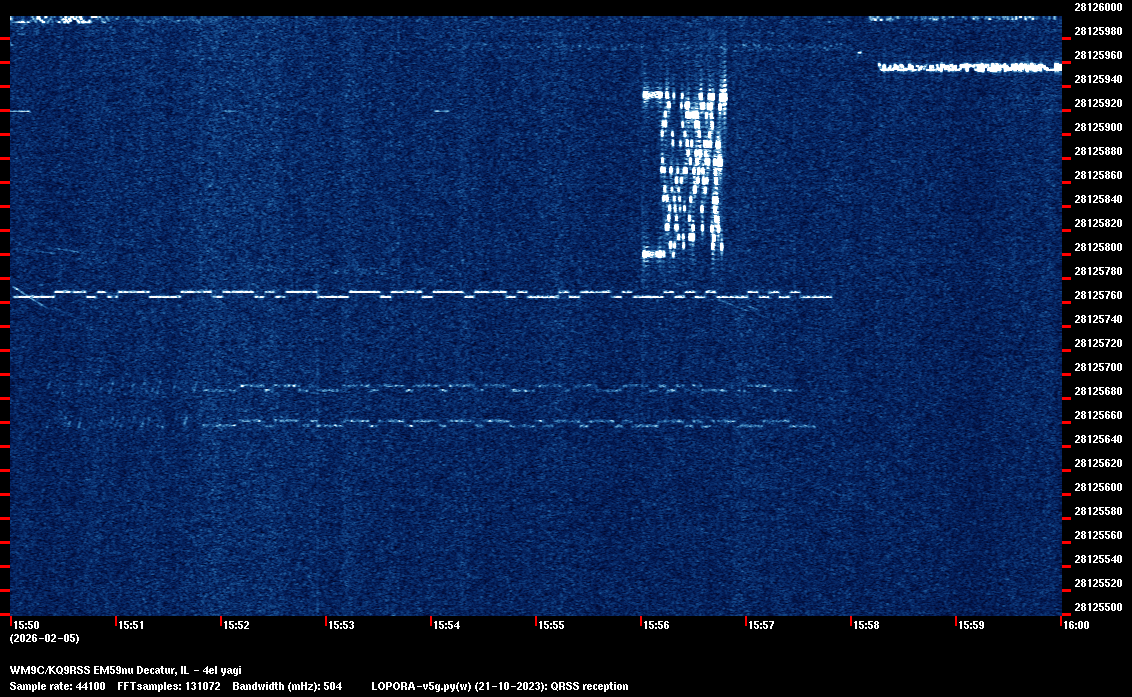Click the faint lower trace near 28125650

(500, 425)
